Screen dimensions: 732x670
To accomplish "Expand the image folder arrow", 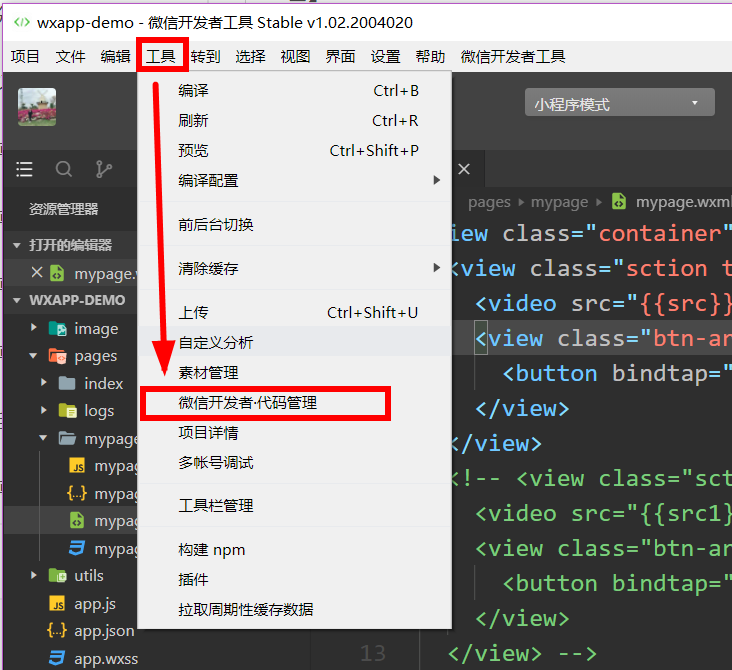I will (34, 327).
